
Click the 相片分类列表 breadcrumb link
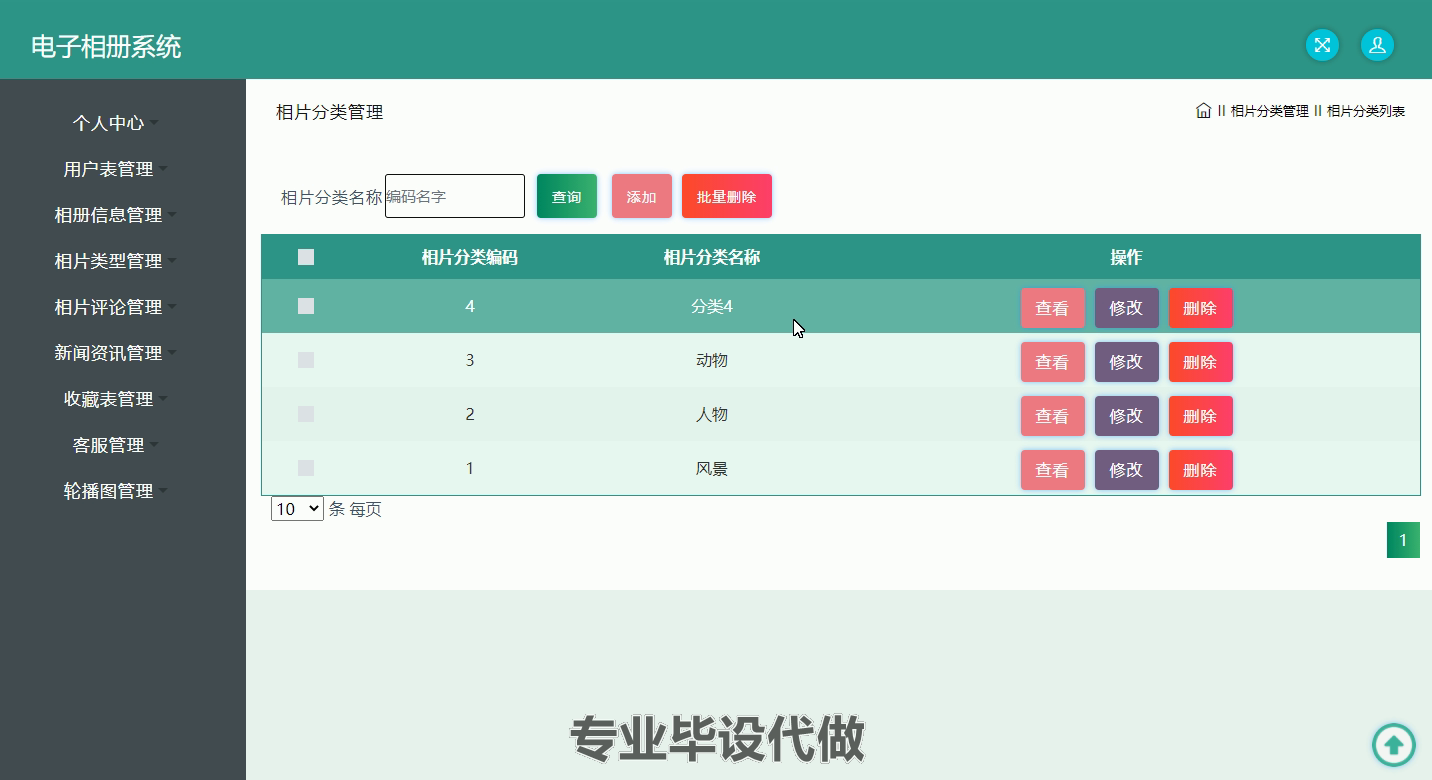1366,111
